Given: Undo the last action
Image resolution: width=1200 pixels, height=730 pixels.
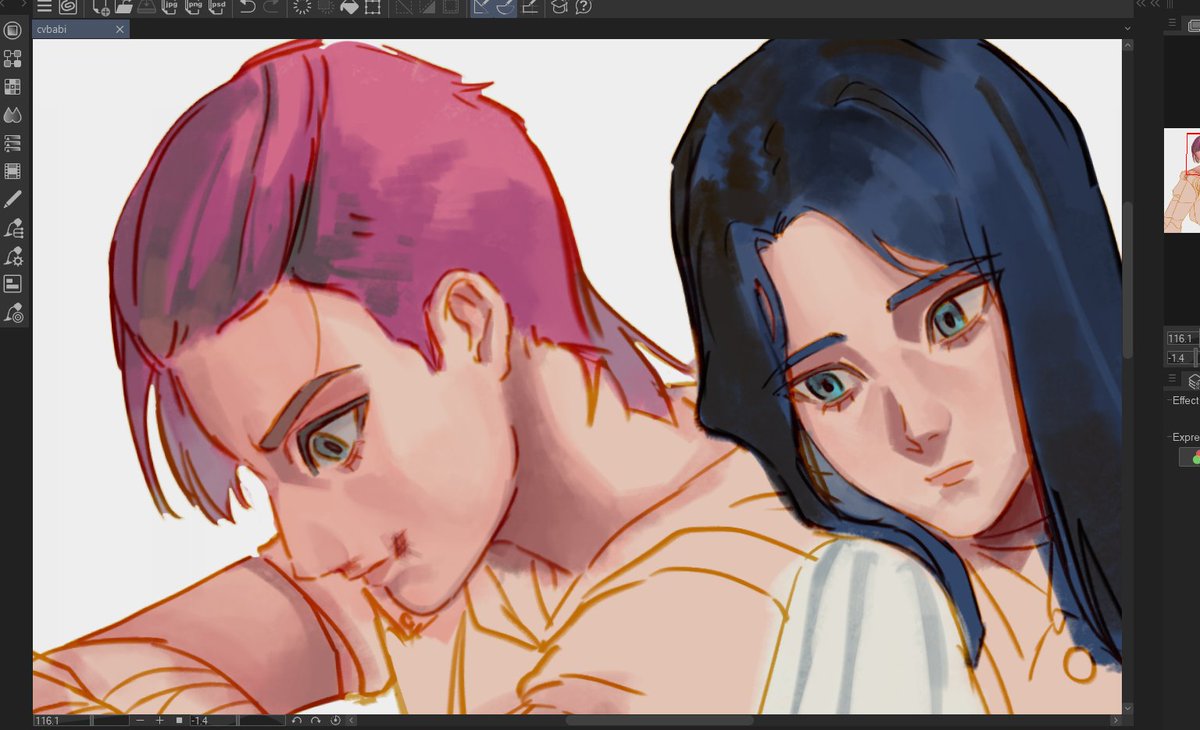Looking at the screenshot, I should pyautogui.click(x=247, y=7).
